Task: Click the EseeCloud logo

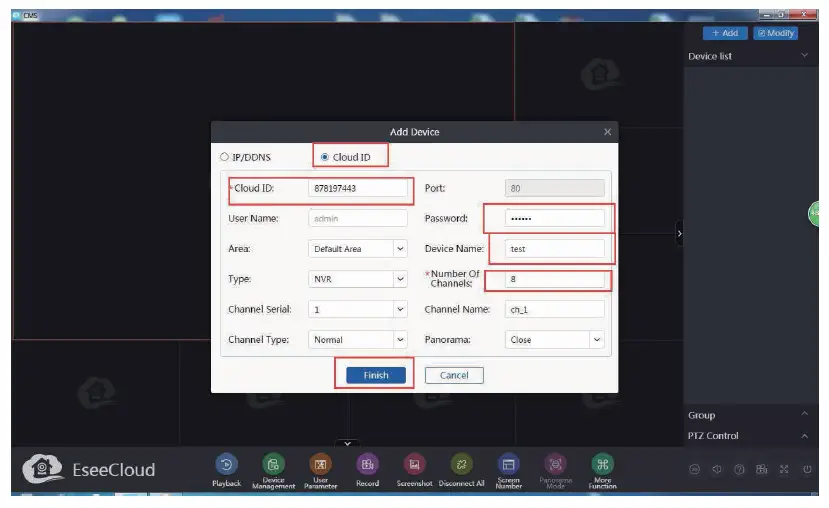Action: 89,468
